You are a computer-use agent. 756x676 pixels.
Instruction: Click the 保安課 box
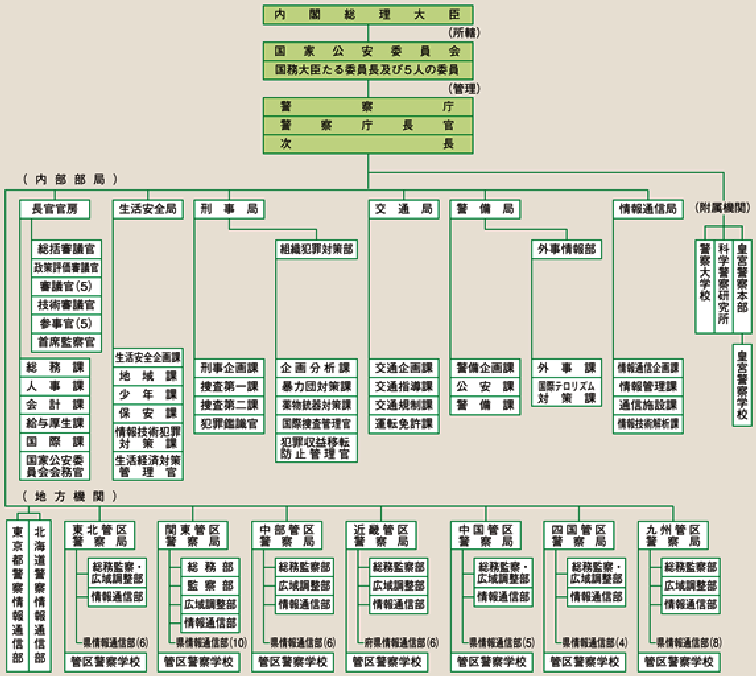point(148,414)
